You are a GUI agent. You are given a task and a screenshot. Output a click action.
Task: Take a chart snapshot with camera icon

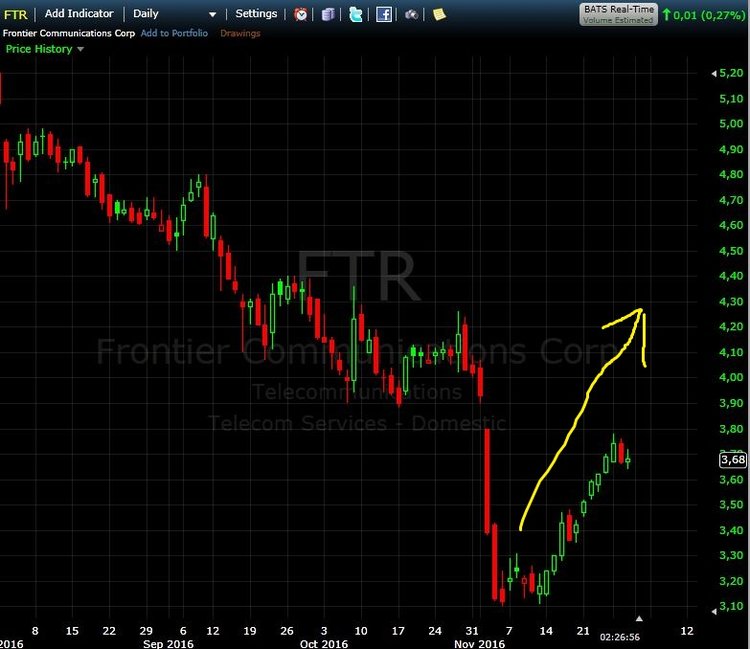[411, 15]
